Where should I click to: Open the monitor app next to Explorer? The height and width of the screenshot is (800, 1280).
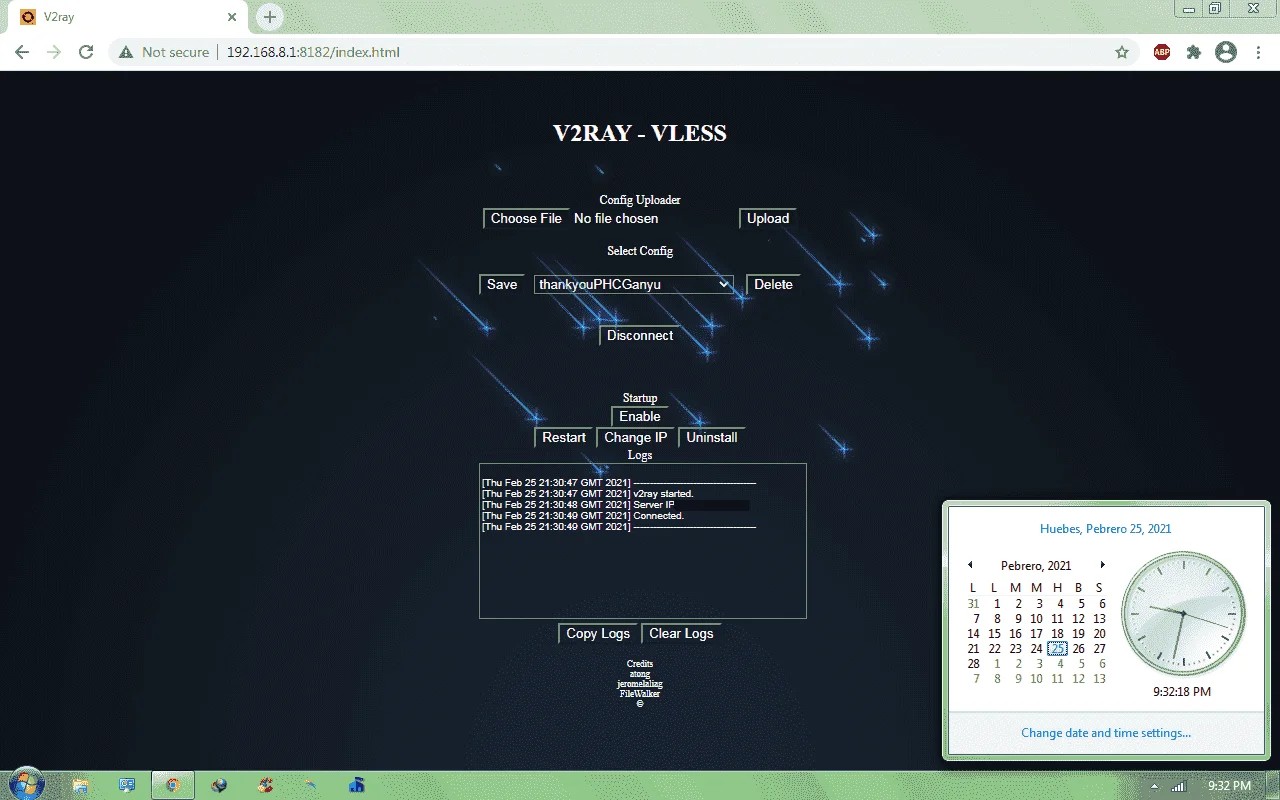(x=127, y=785)
